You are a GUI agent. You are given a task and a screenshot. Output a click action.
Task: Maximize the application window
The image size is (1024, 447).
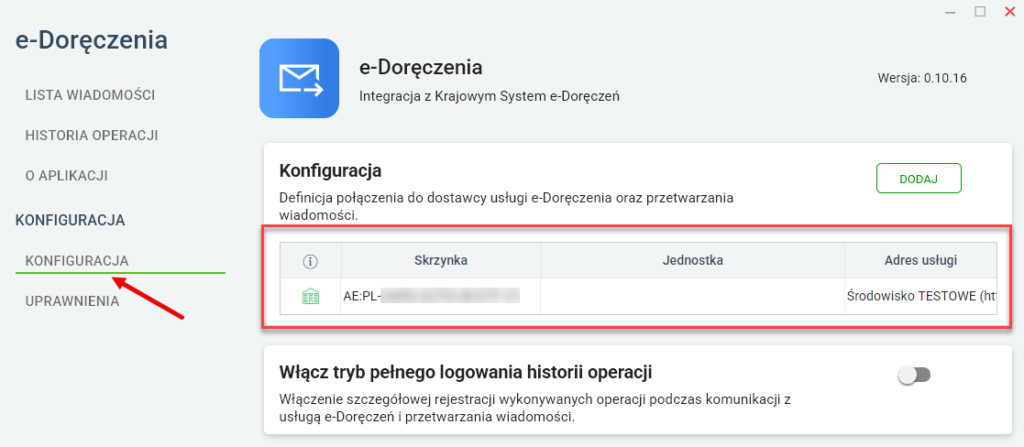tap(980, 11)
